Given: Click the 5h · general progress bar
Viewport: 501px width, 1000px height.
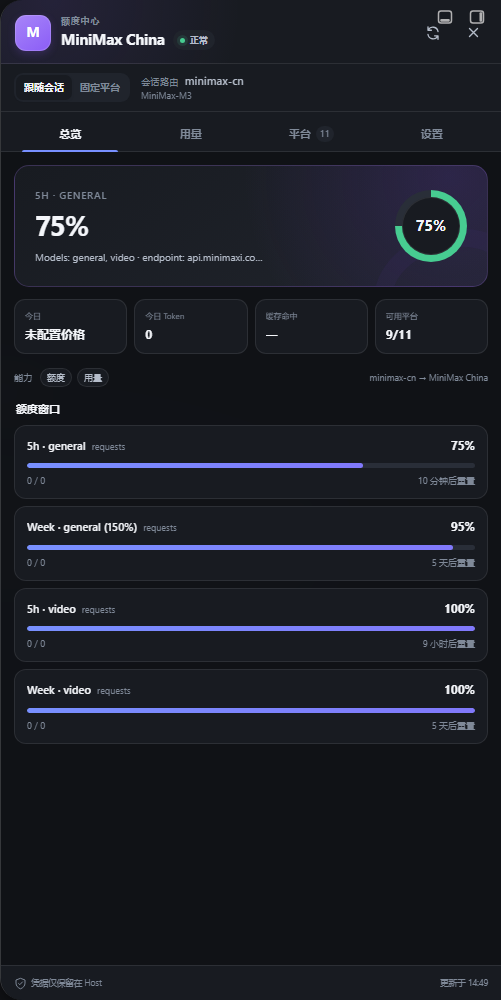Looking at the screenshot, I should [250, 466].
